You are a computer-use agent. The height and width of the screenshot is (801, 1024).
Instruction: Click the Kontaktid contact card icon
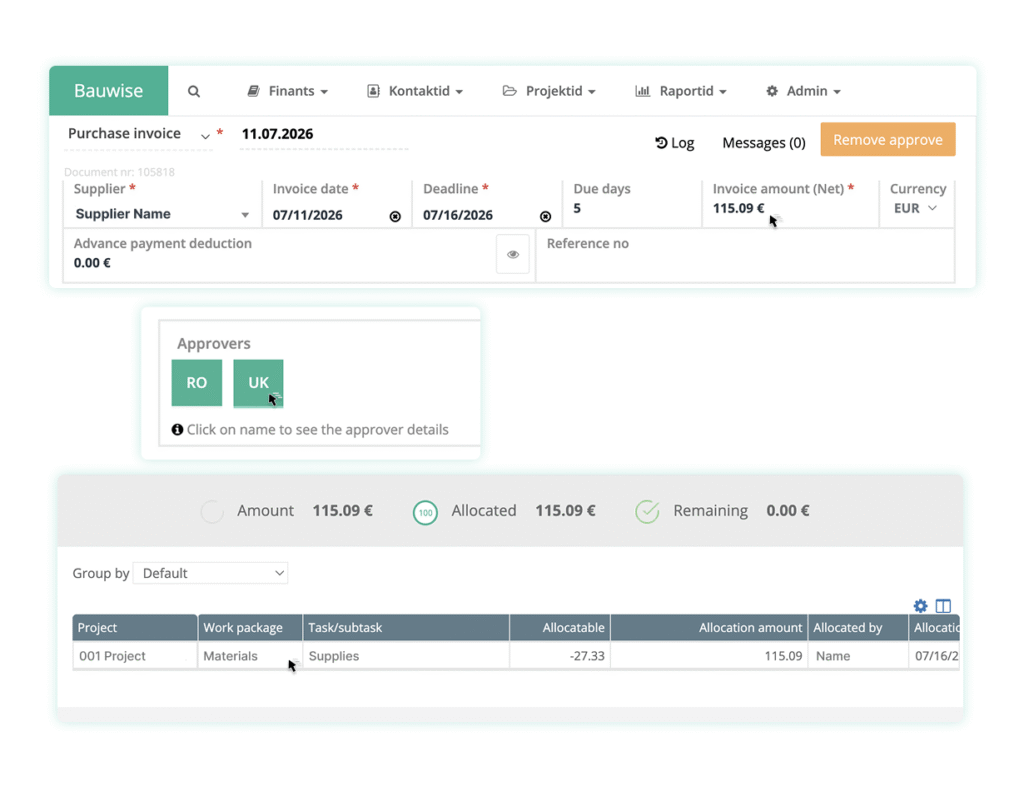[x=373, y=90]
